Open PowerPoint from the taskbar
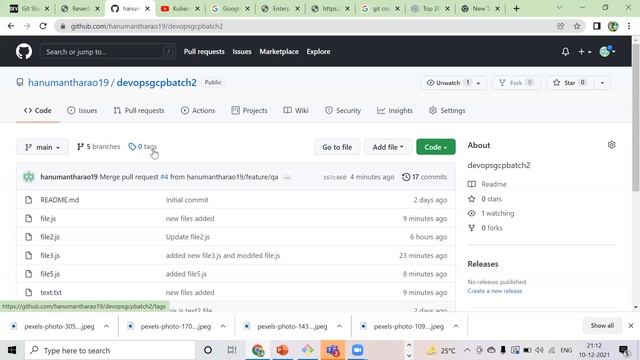This screenshot has width=640, height=360. [x=282, y=350]
